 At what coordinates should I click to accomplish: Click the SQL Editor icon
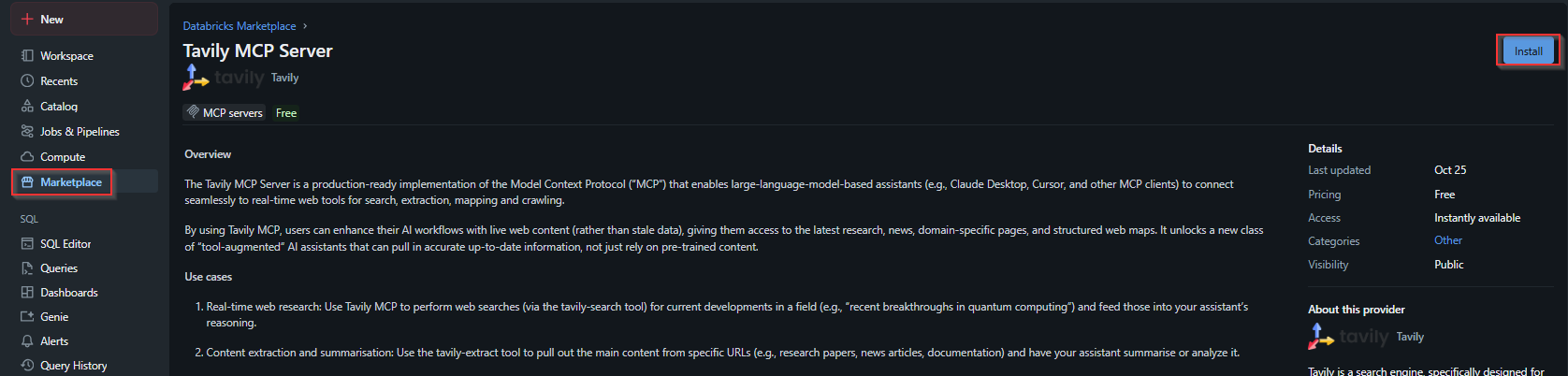point(27,244)
